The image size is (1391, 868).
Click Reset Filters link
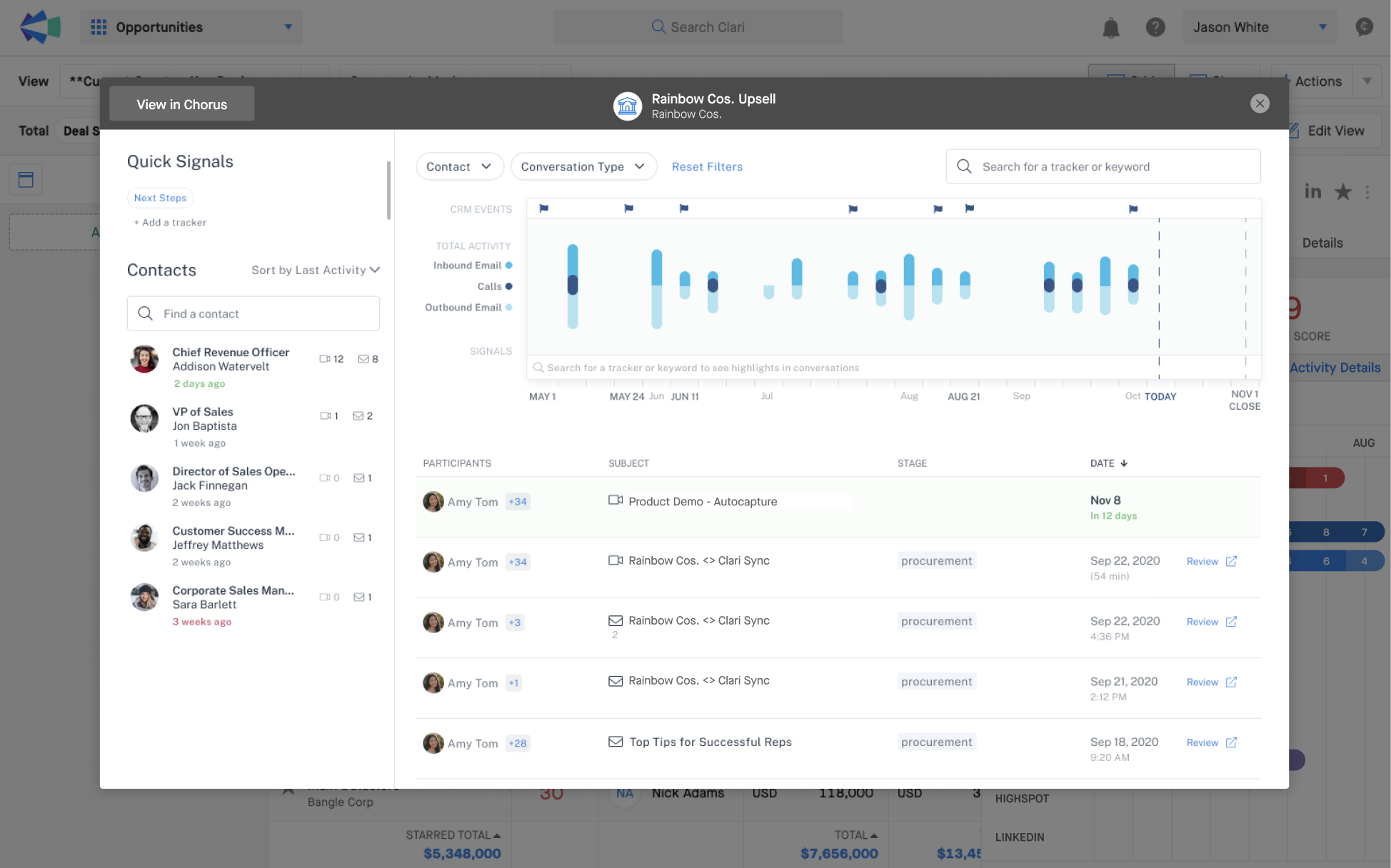[x=706, y=166]
